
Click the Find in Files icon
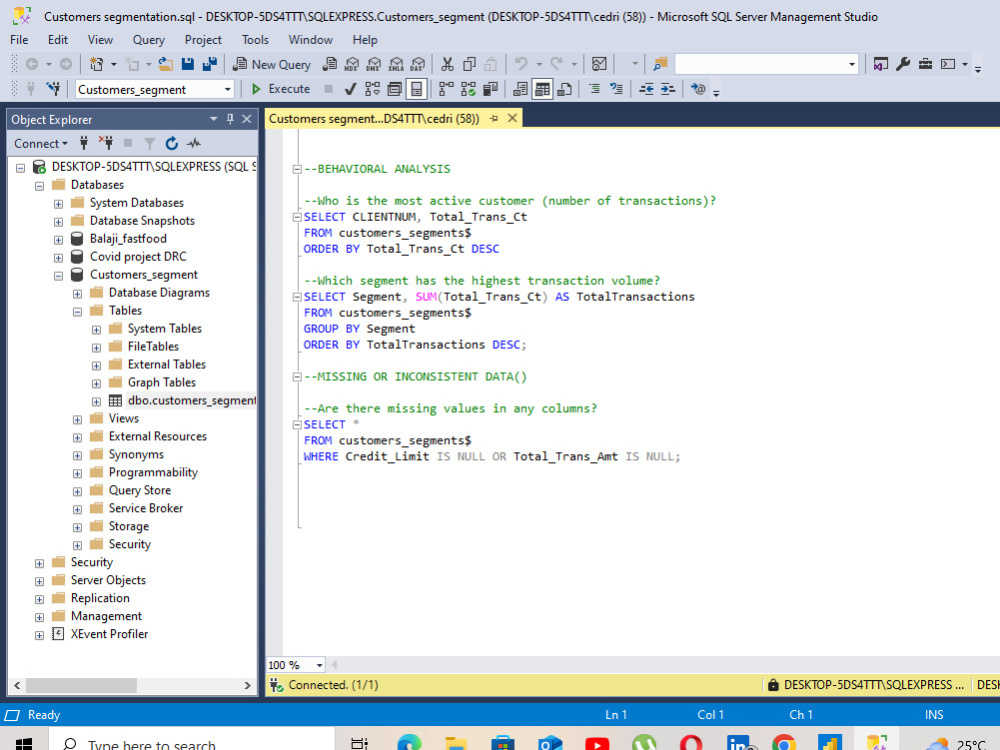pos(660,64)
